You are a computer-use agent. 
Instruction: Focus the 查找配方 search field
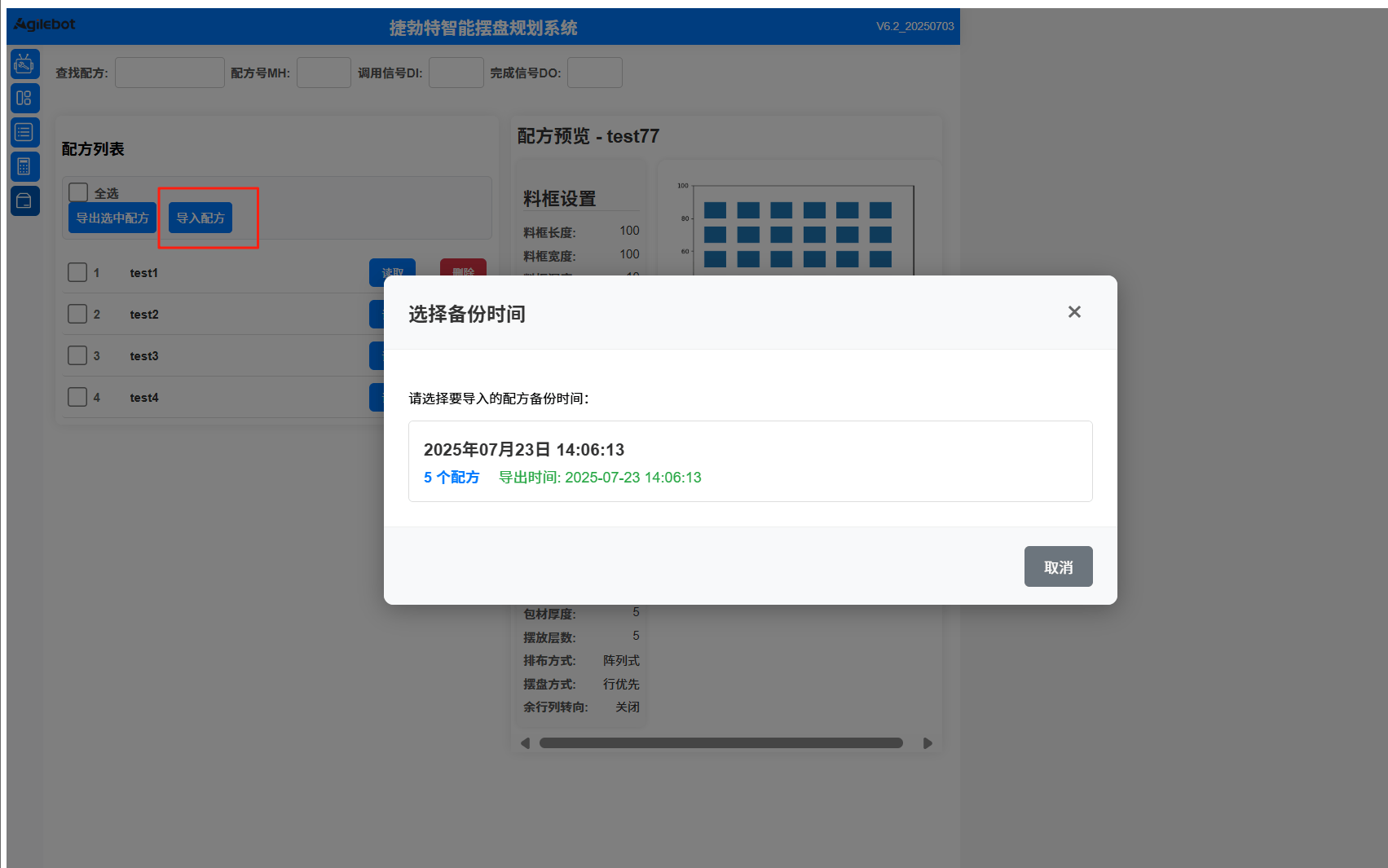pyautogui.click(x=170, y=73)
